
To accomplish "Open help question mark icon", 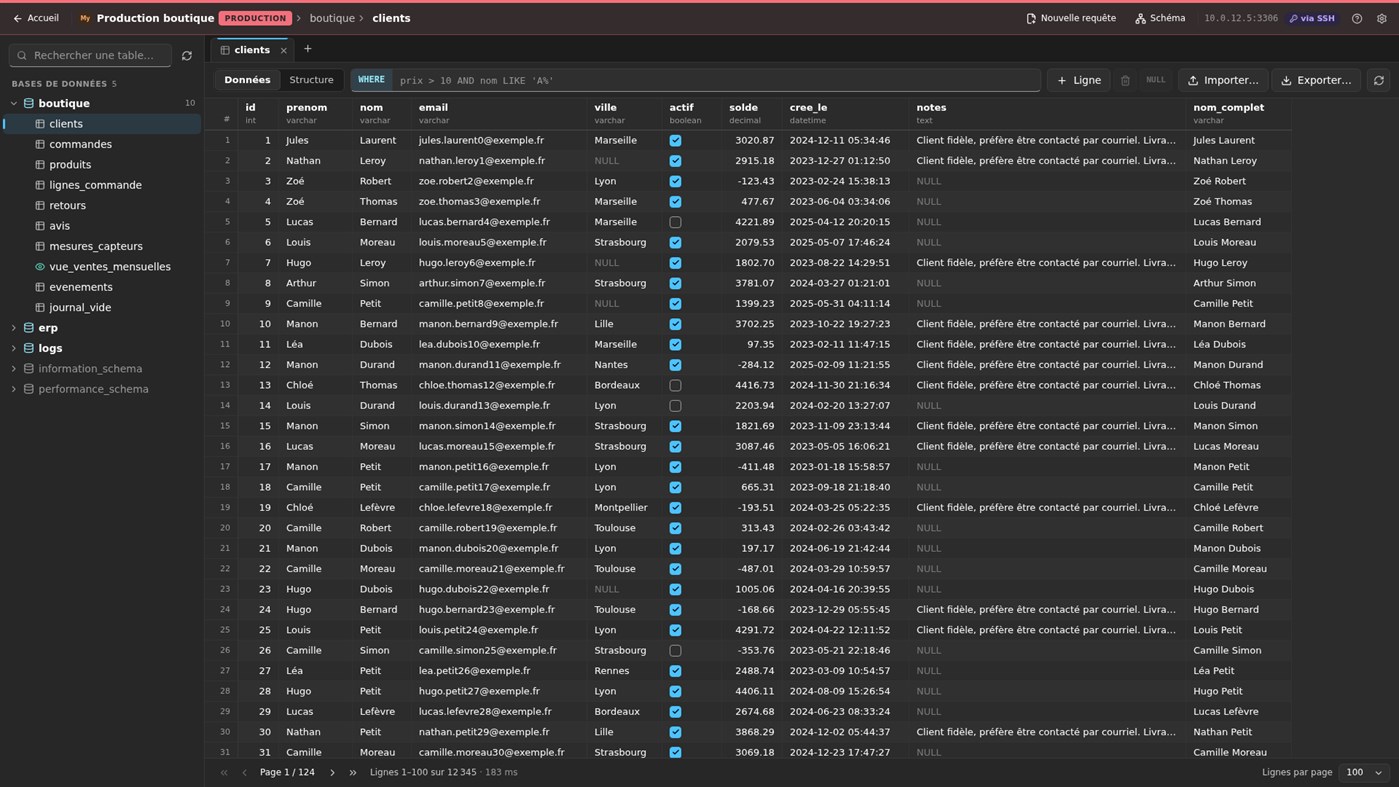I will point(1357,18).
